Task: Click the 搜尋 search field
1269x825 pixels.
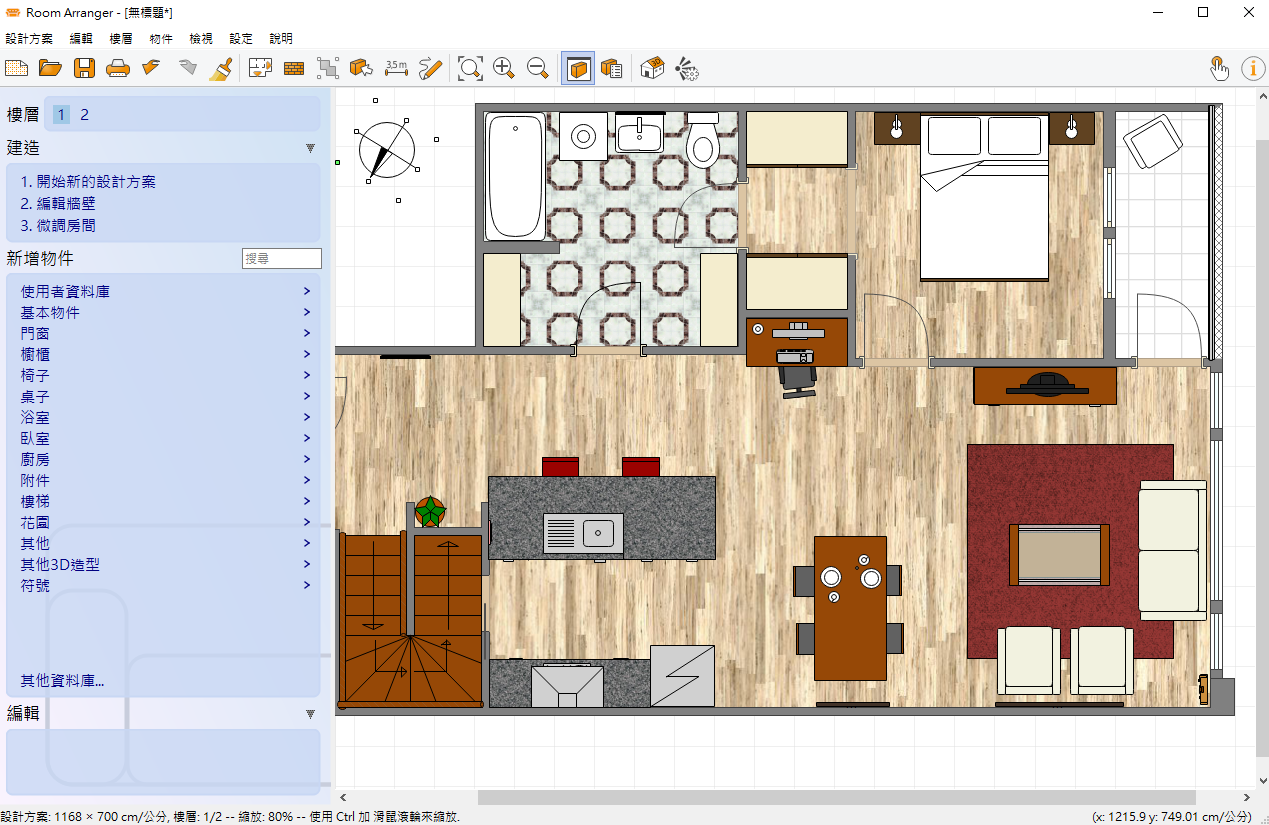Action: [x=281, y=259]
